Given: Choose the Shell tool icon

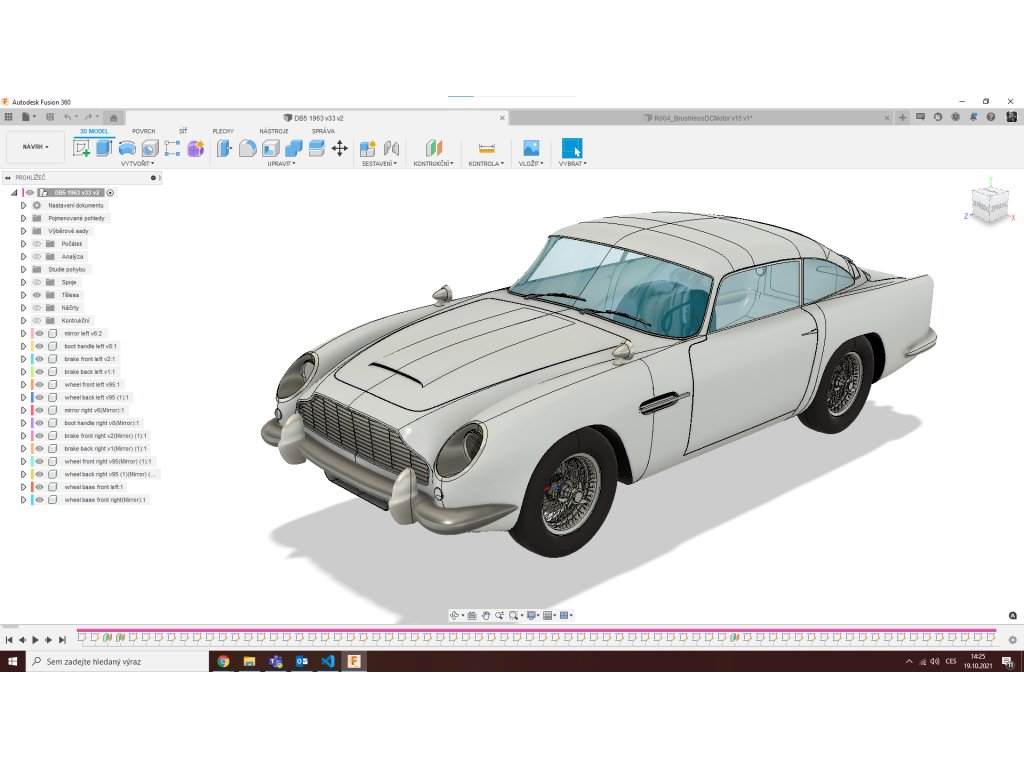Looking at the screenshot, I should (x=270, y=148).
